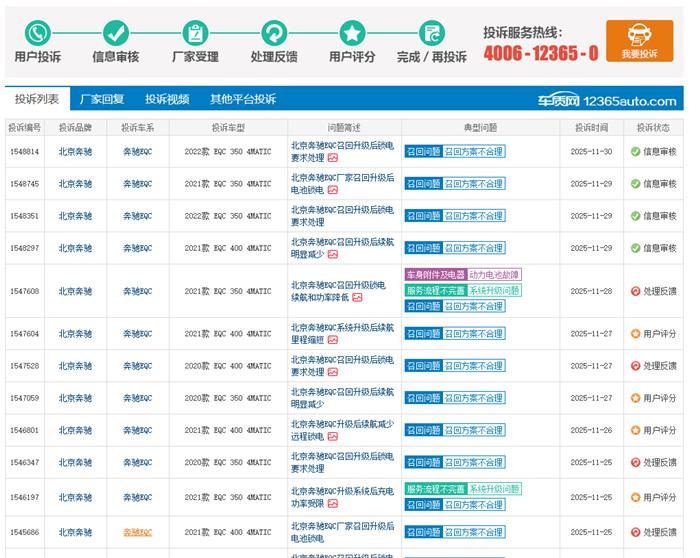Click the 处理反馈 refresh icon
The image size is (700, 558).
tap(273, 33)
